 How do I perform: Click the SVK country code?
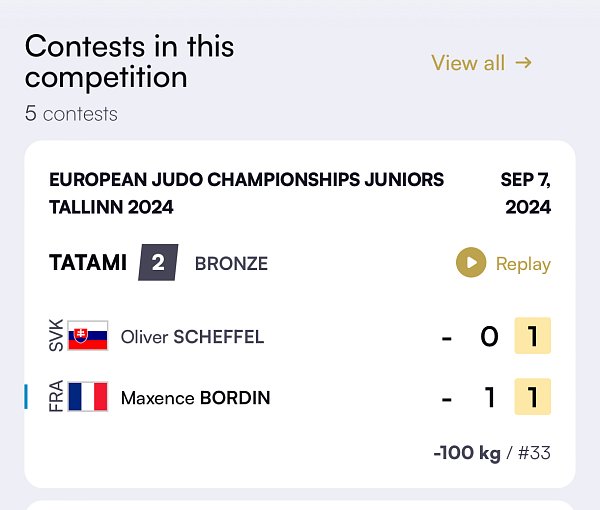coord(56,335)
